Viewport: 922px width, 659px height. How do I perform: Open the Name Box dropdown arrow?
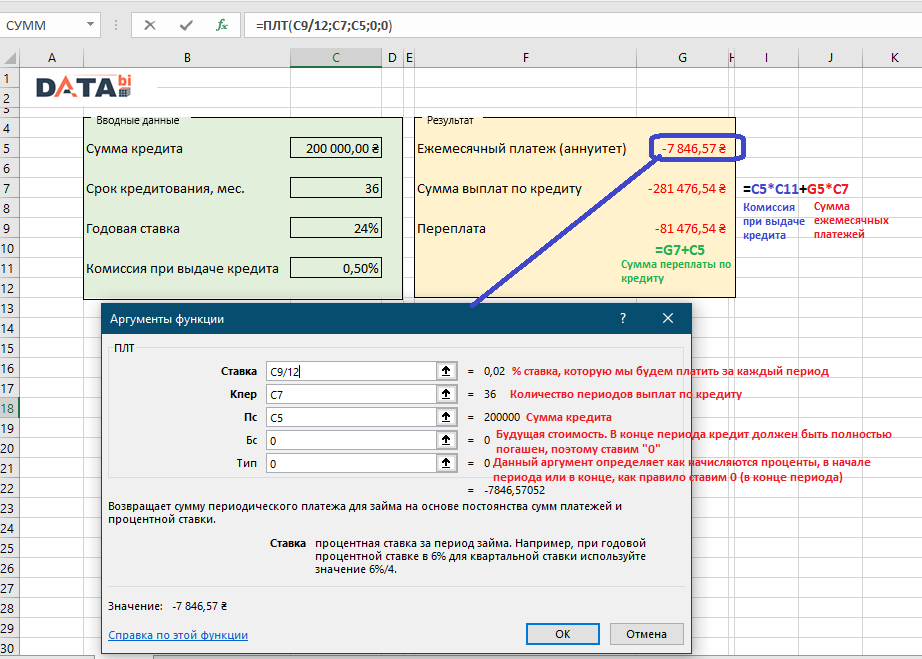[x=90, y=25]
